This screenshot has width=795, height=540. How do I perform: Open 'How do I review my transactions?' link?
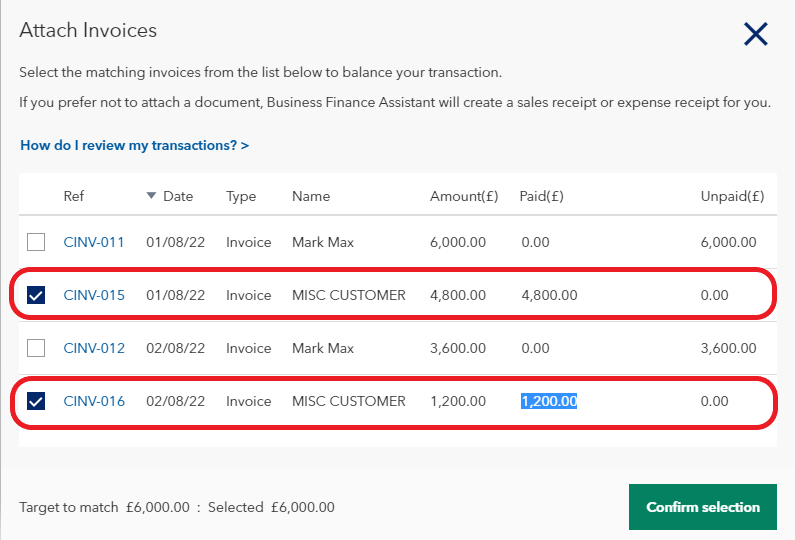tap(134, 146)
